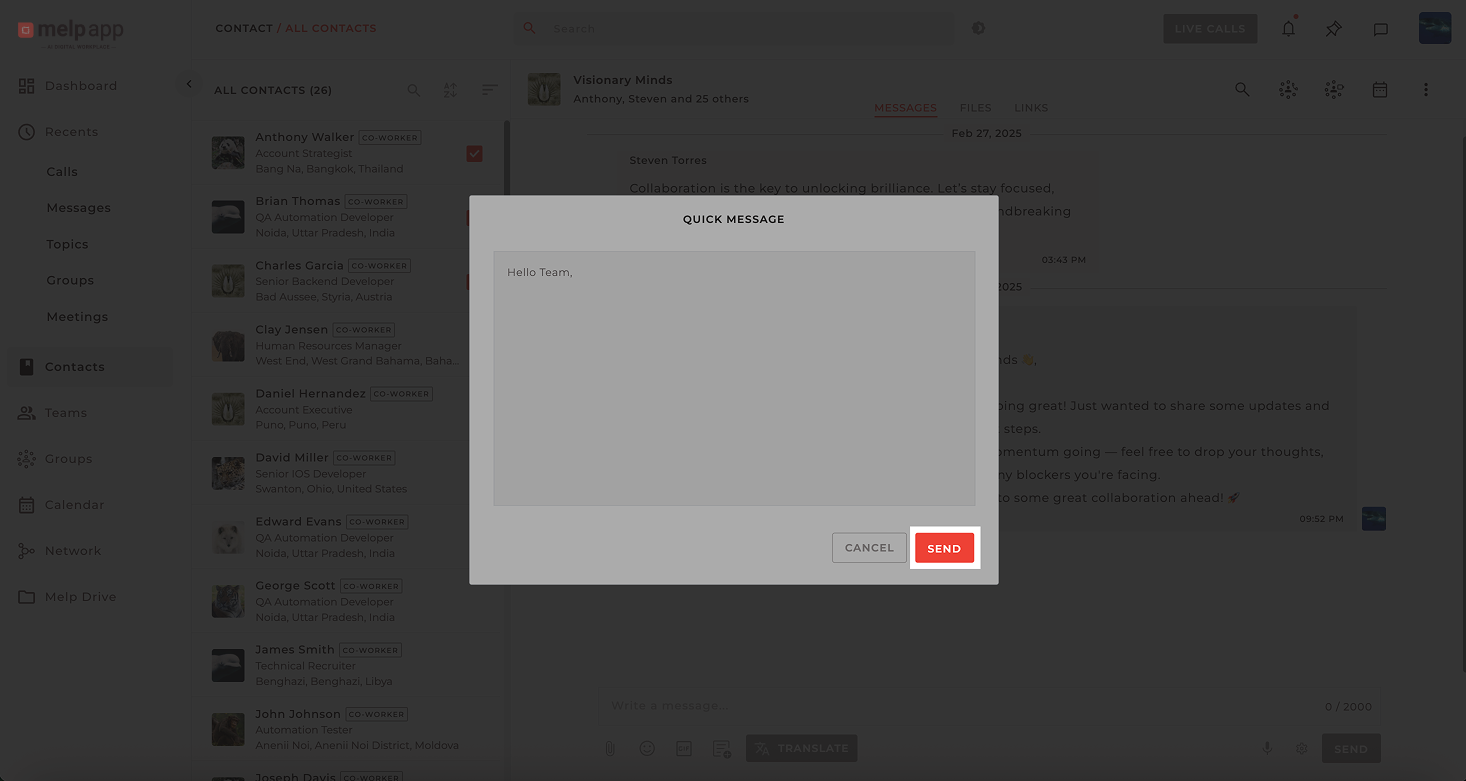Click the Live Calls button
1466x781 pixels.
click(1209, 29)
